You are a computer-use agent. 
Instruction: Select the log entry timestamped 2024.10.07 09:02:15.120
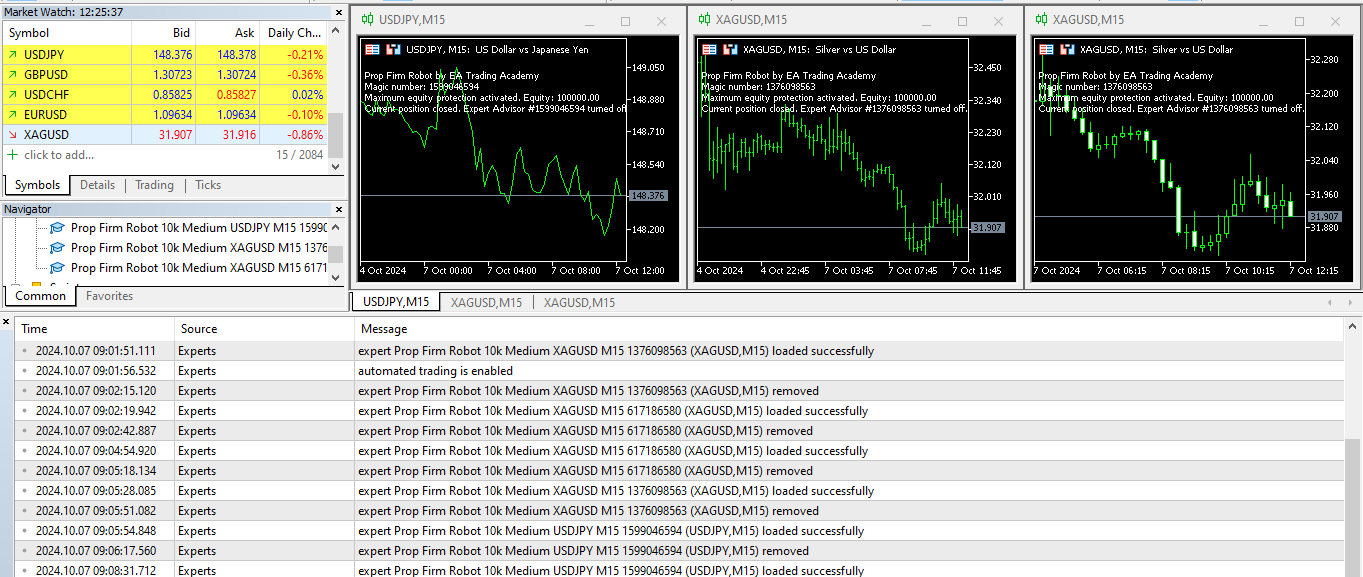click(679, 391)
